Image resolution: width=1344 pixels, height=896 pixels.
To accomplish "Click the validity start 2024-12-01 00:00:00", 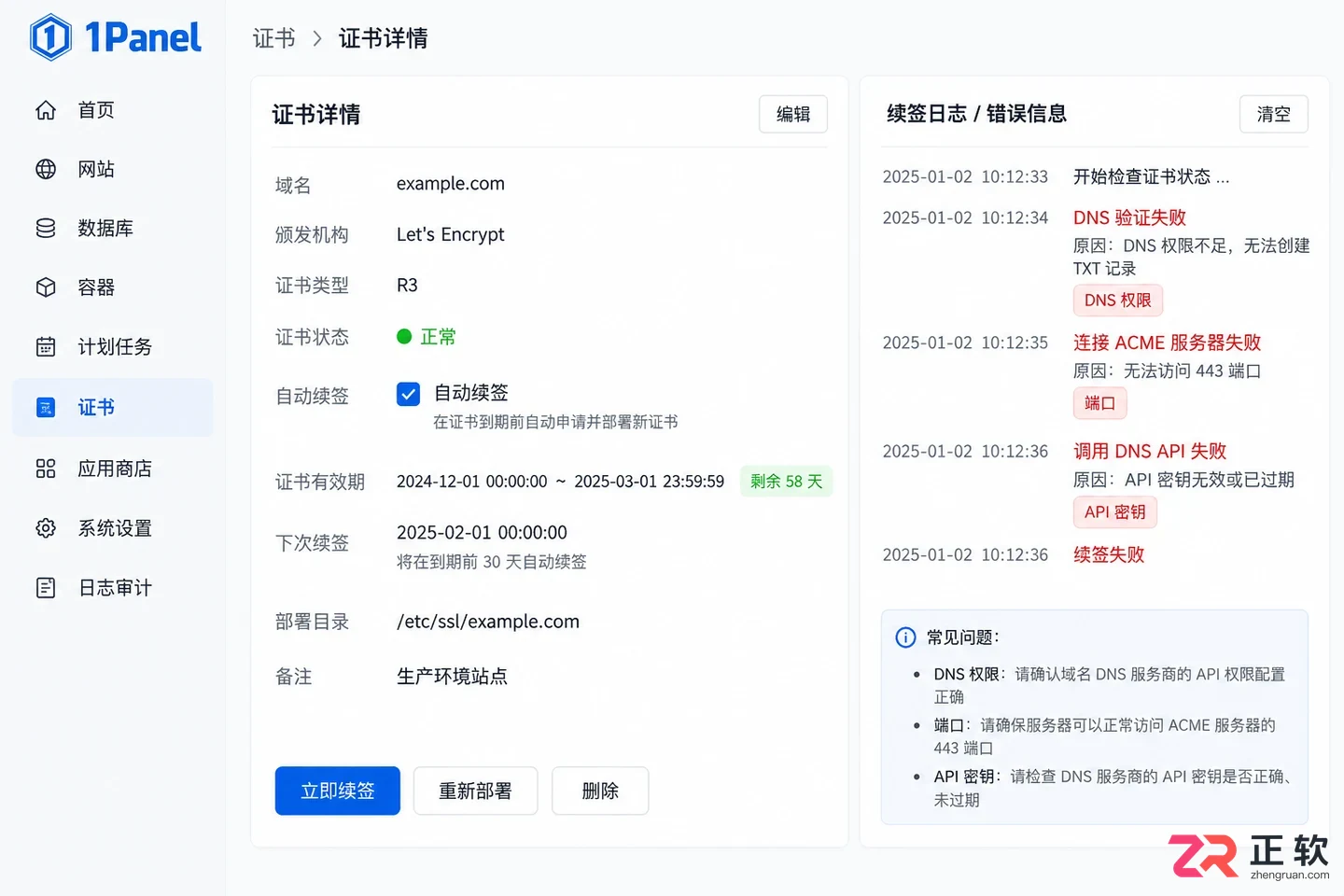I will coord(472,482).
